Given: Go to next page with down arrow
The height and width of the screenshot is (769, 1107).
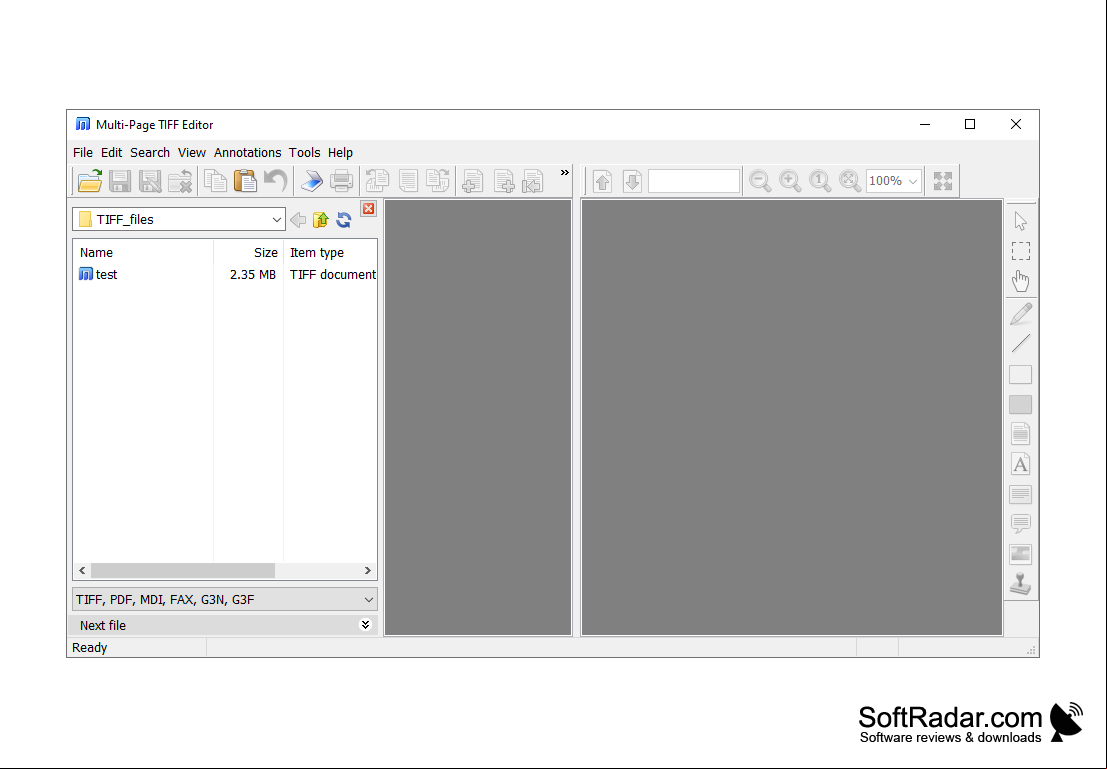Looking at the screenshot, I should click(x=632, y=181).
